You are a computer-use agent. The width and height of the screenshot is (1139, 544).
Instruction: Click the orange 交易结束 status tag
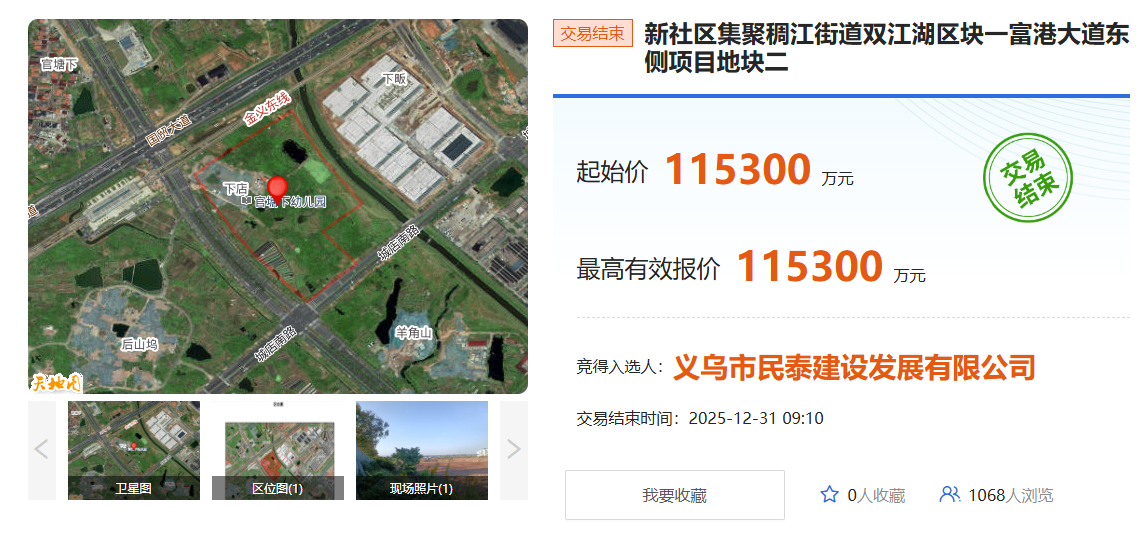pos(593,34)
